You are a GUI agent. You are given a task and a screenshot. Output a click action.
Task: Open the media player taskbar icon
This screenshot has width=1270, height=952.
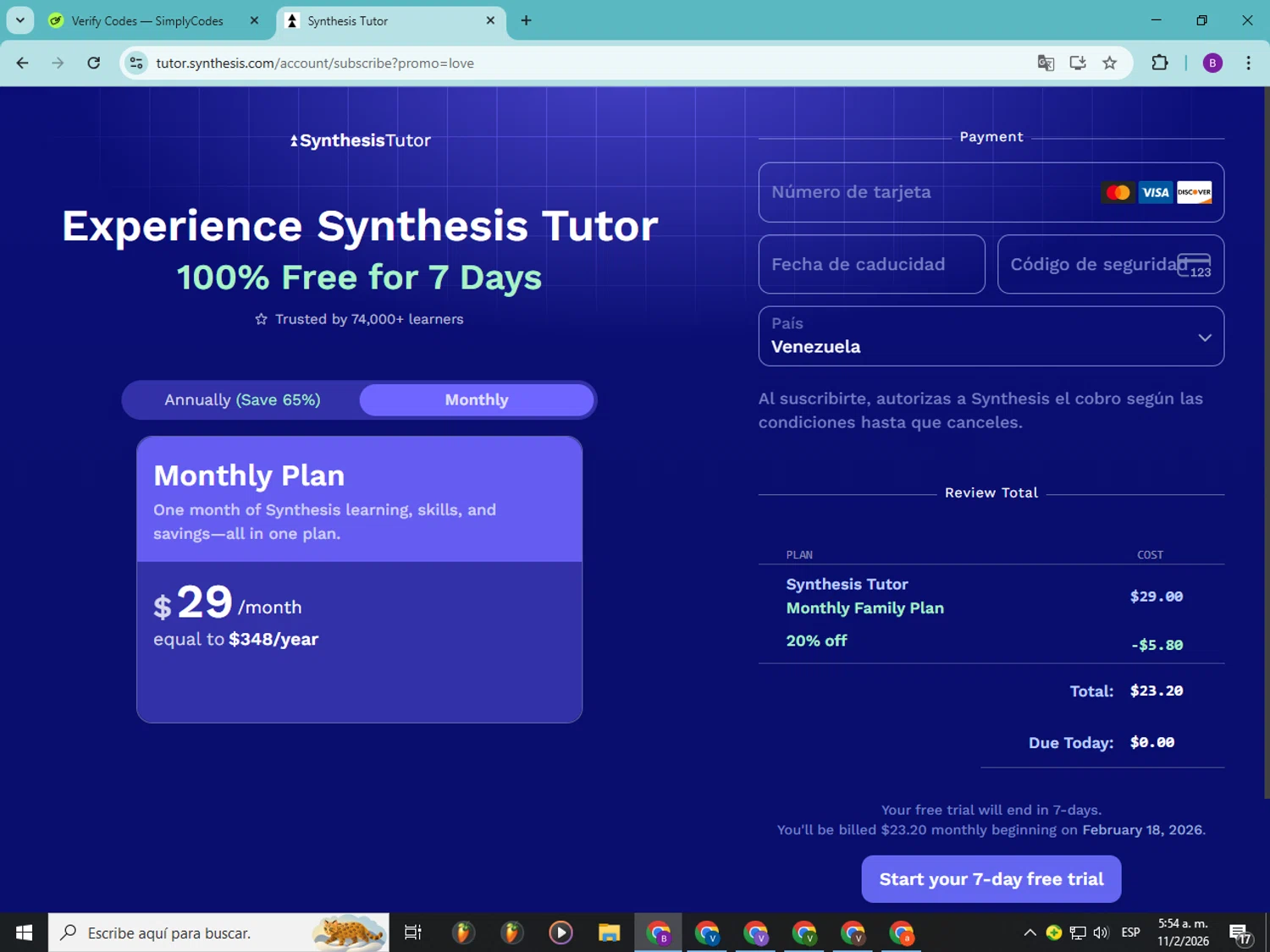click(x=560, y=933)
